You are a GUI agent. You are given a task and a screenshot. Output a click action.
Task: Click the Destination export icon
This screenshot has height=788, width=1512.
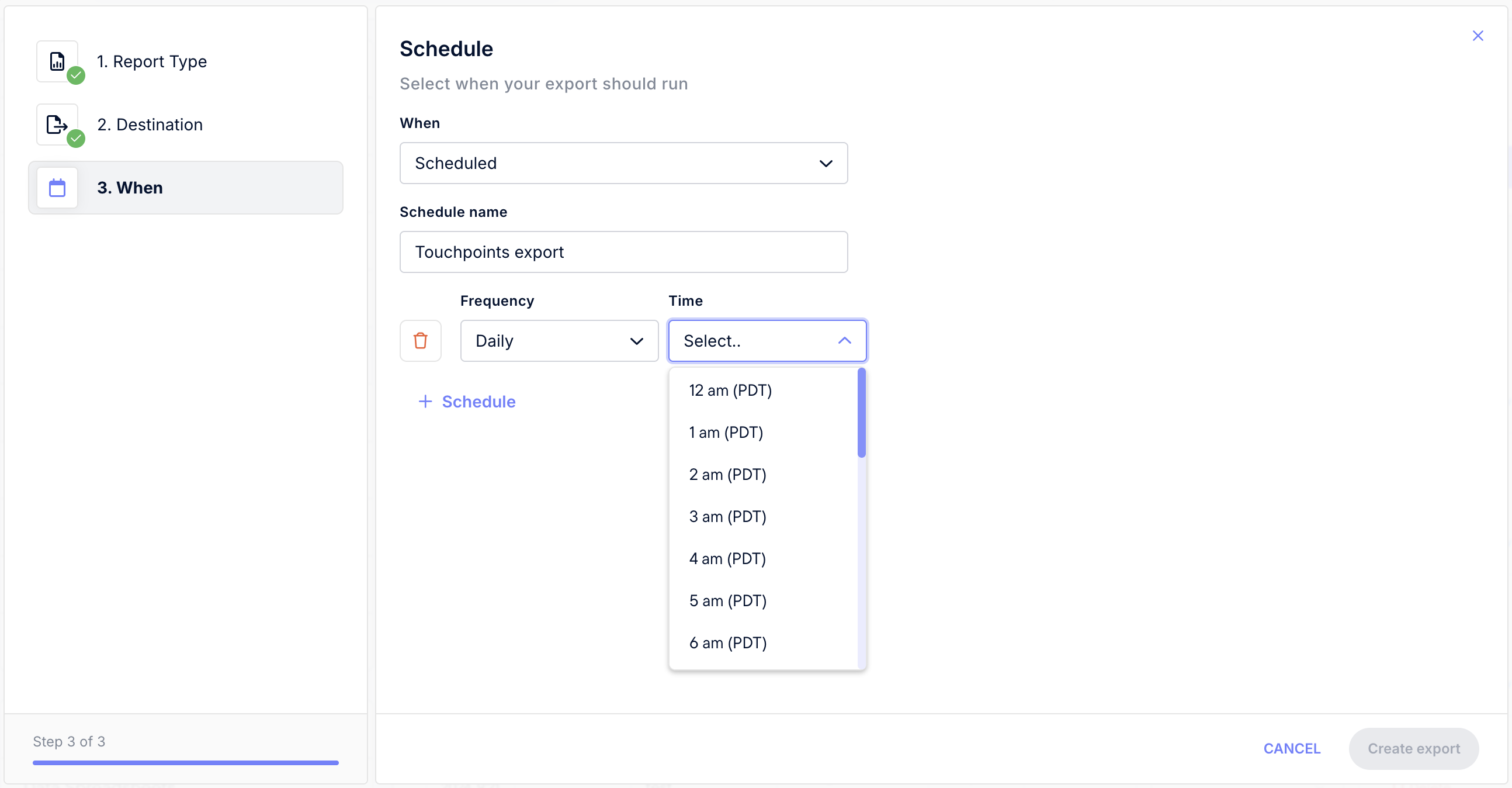(x=57, y=125)
